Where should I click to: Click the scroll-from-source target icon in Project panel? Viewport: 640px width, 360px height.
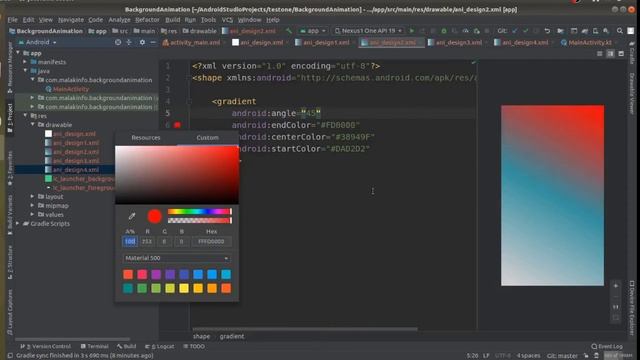click(x=118, y=42)
